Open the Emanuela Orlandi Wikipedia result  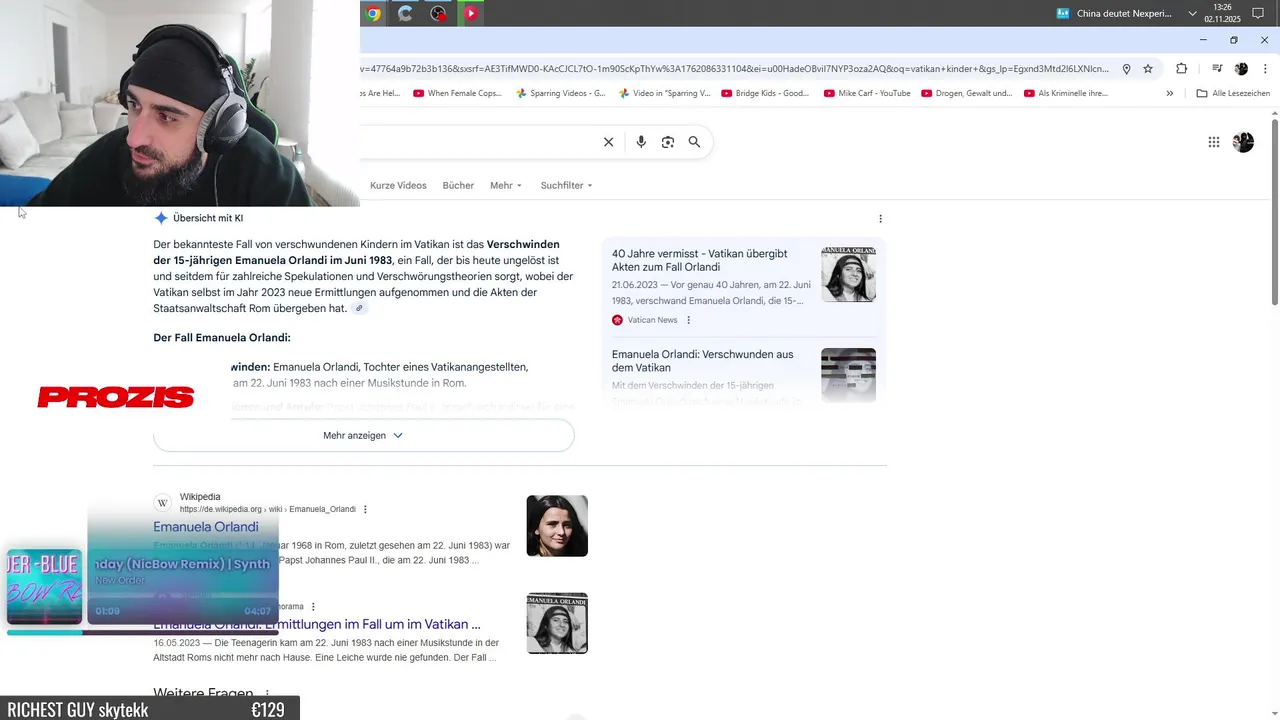coord(206,527)
